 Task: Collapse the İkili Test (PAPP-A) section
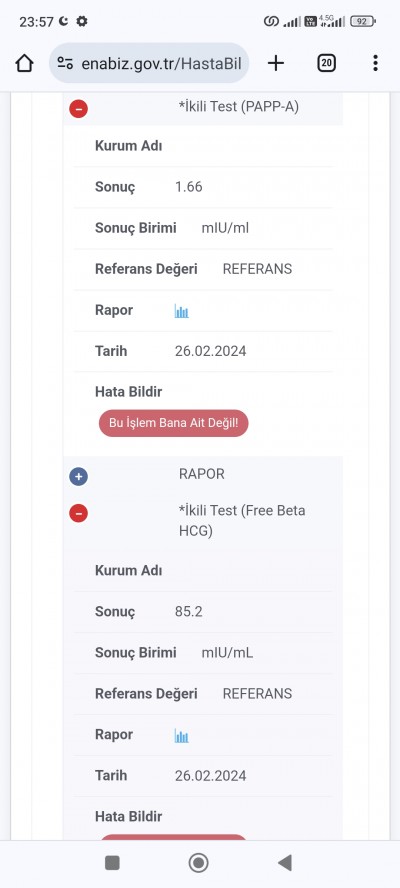pos(79,108)
